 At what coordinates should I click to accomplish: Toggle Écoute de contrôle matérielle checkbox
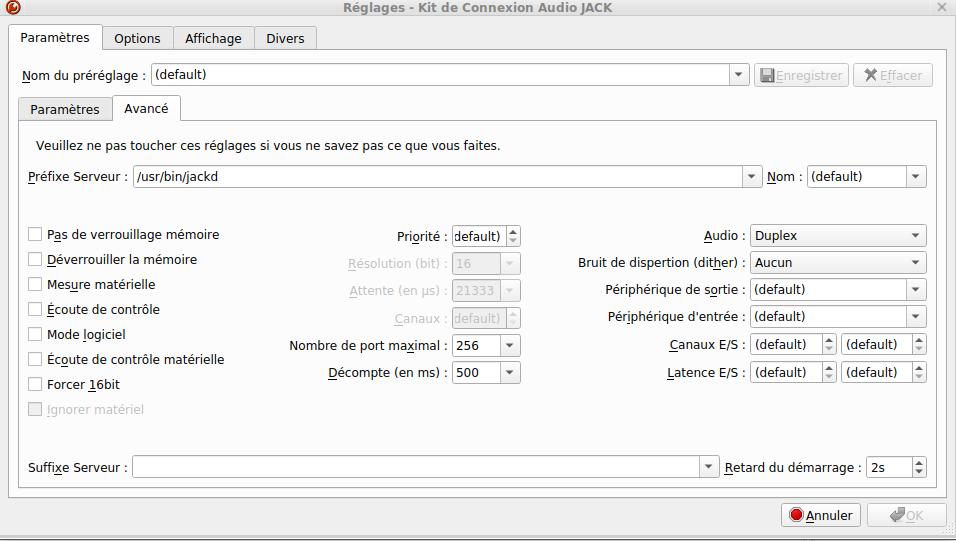pos(35,360)
